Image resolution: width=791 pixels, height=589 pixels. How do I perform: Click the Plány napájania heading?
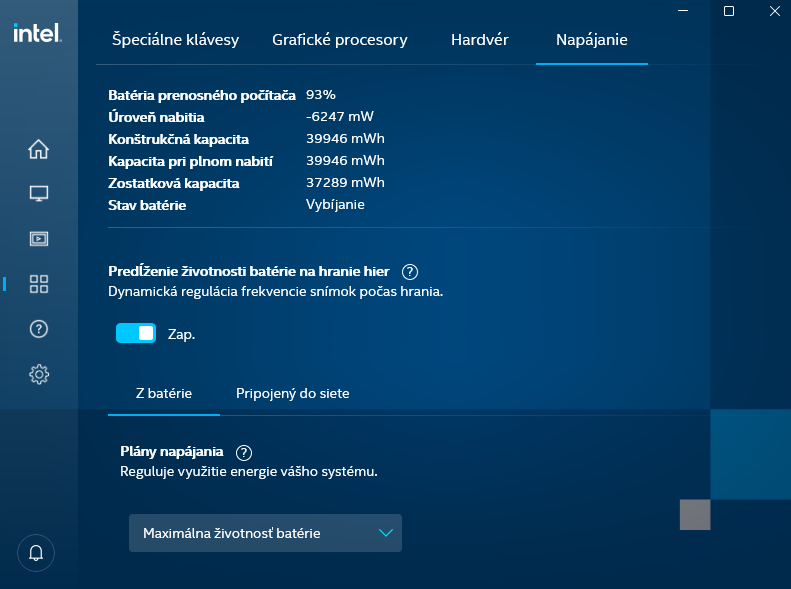172,451
